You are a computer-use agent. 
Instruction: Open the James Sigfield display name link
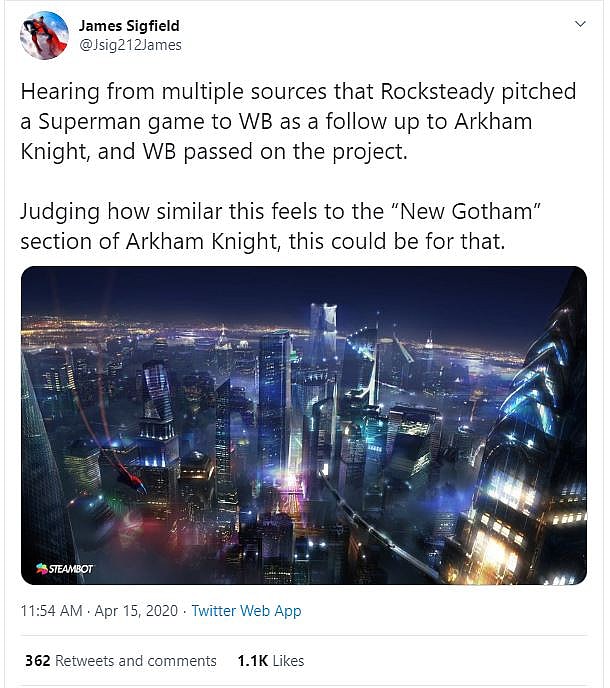(129, 26)
